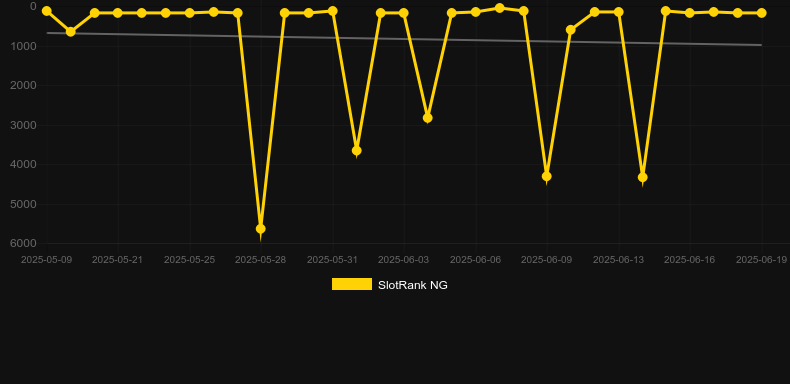This screenshot has height=384, width=790.
Task: Click the small dip point right after 2025-05-09
Action: [x=71, y=31]
